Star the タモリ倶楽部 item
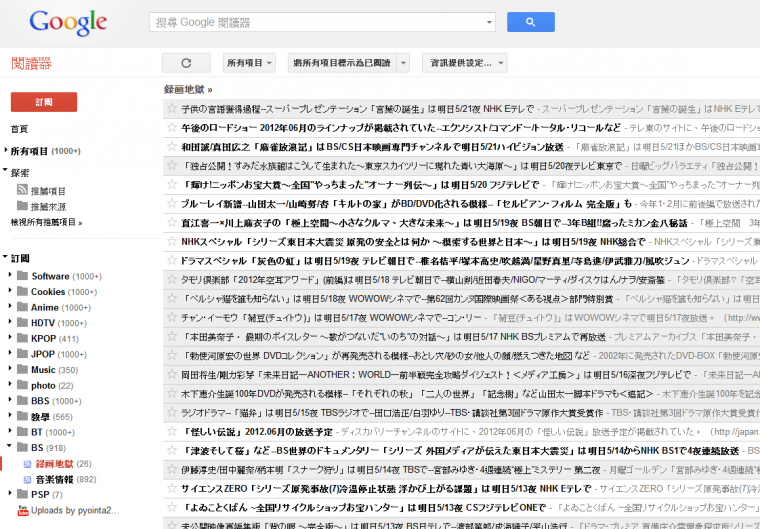 coord(172,279)
